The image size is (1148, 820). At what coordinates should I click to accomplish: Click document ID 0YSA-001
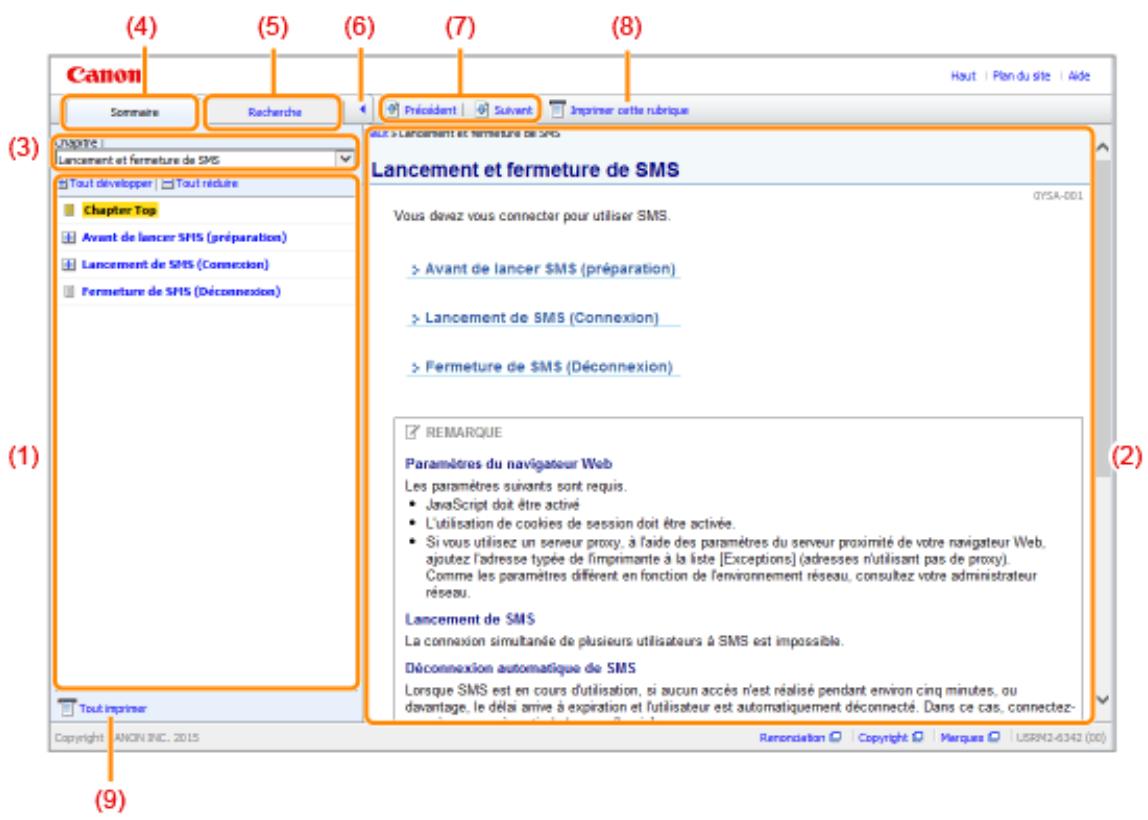1057,195
